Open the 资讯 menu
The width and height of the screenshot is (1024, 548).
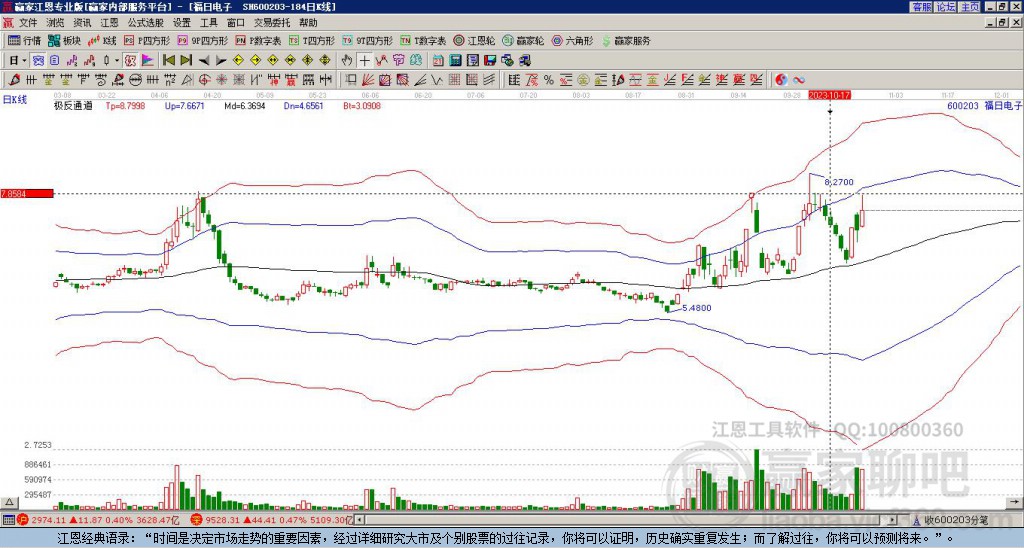(82, 23)
